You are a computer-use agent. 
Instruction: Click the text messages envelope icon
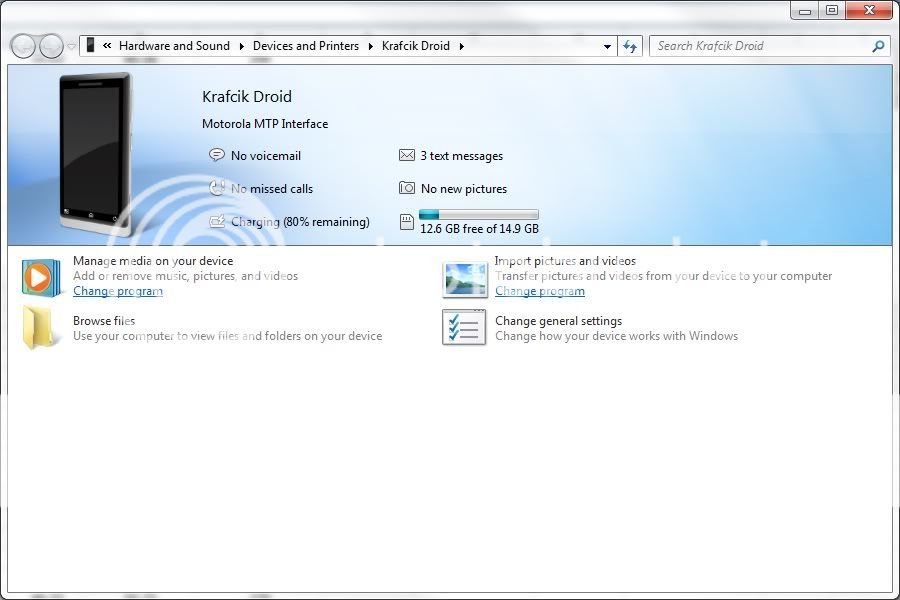click(x=406, y=155)
